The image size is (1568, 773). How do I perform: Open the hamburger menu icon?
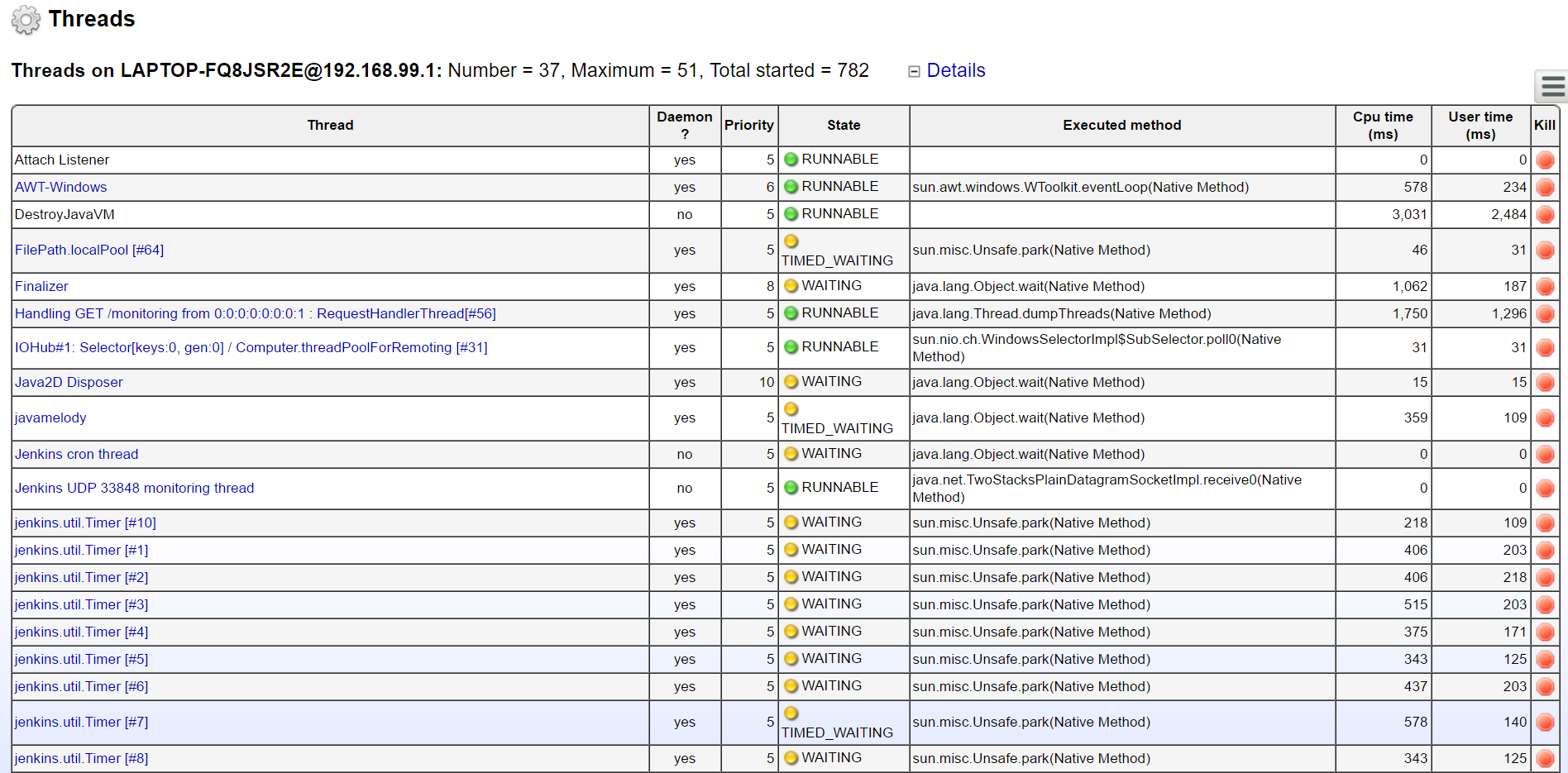coord(1552,86)
